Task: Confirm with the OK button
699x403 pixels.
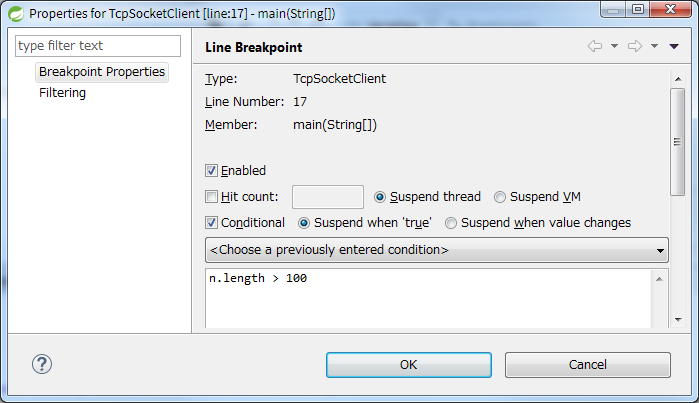Action: coord(409,365)
